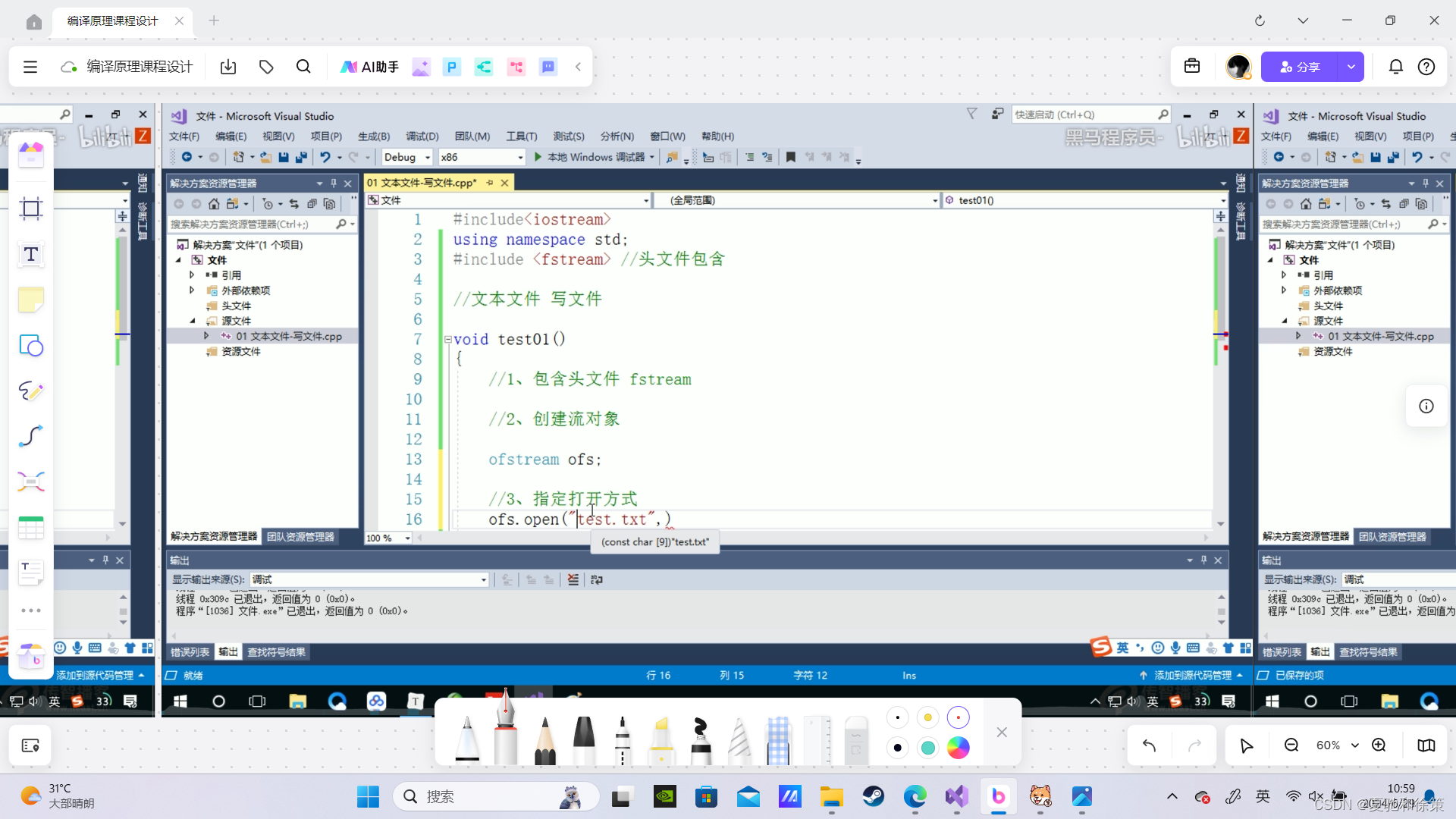Open the search icon in top toolbar
1456x819 pixels.
tap(303, 67)
